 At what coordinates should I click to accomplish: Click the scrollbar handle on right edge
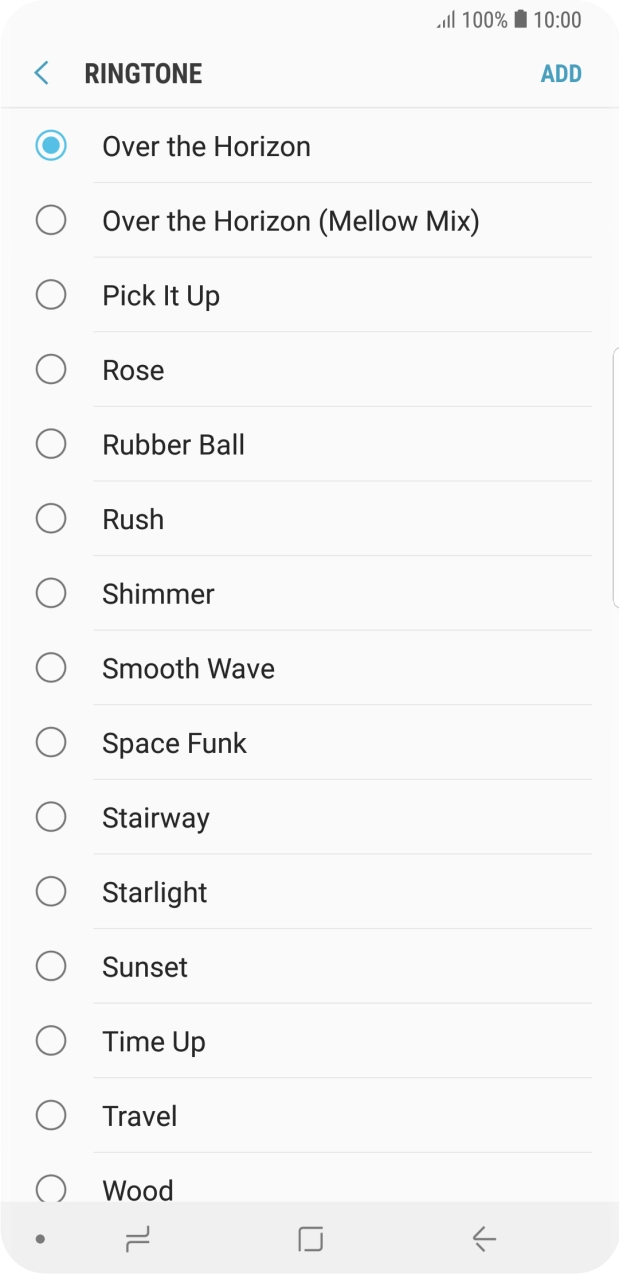click(615, 477)
